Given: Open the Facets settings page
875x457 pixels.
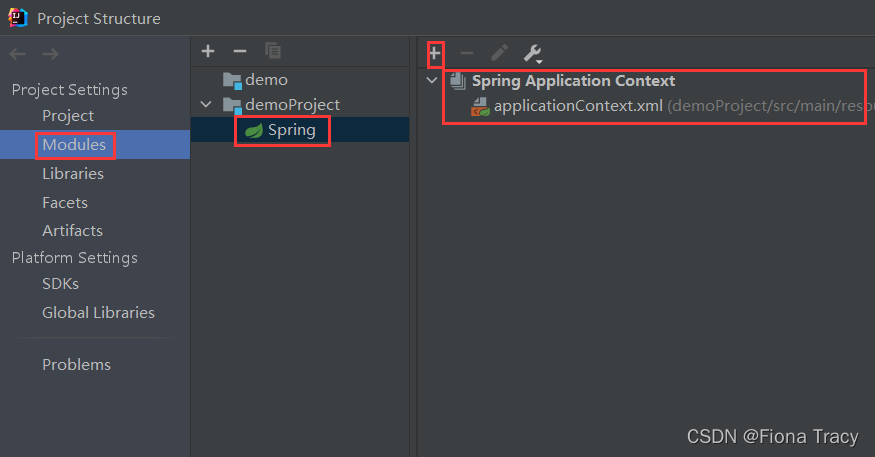Looking at the screenshot, I should [x=65, y=203].
